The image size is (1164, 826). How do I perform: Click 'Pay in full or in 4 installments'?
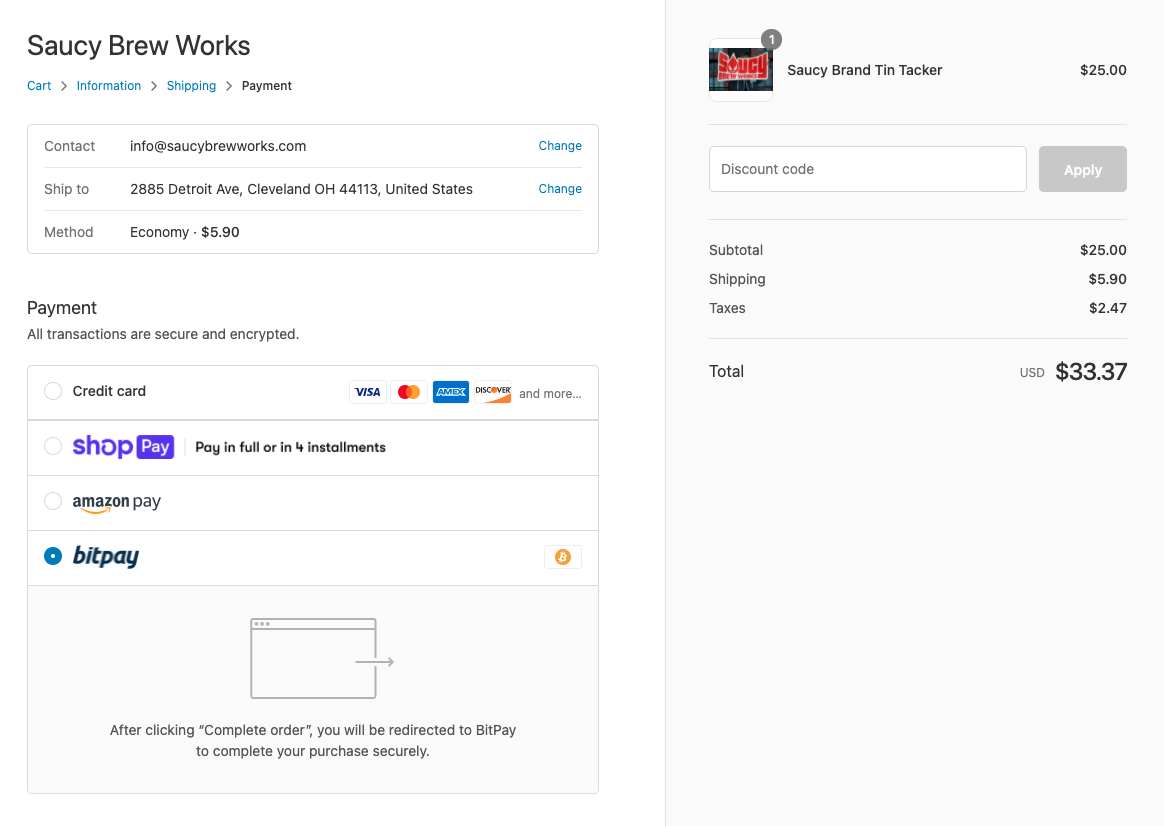290,447
